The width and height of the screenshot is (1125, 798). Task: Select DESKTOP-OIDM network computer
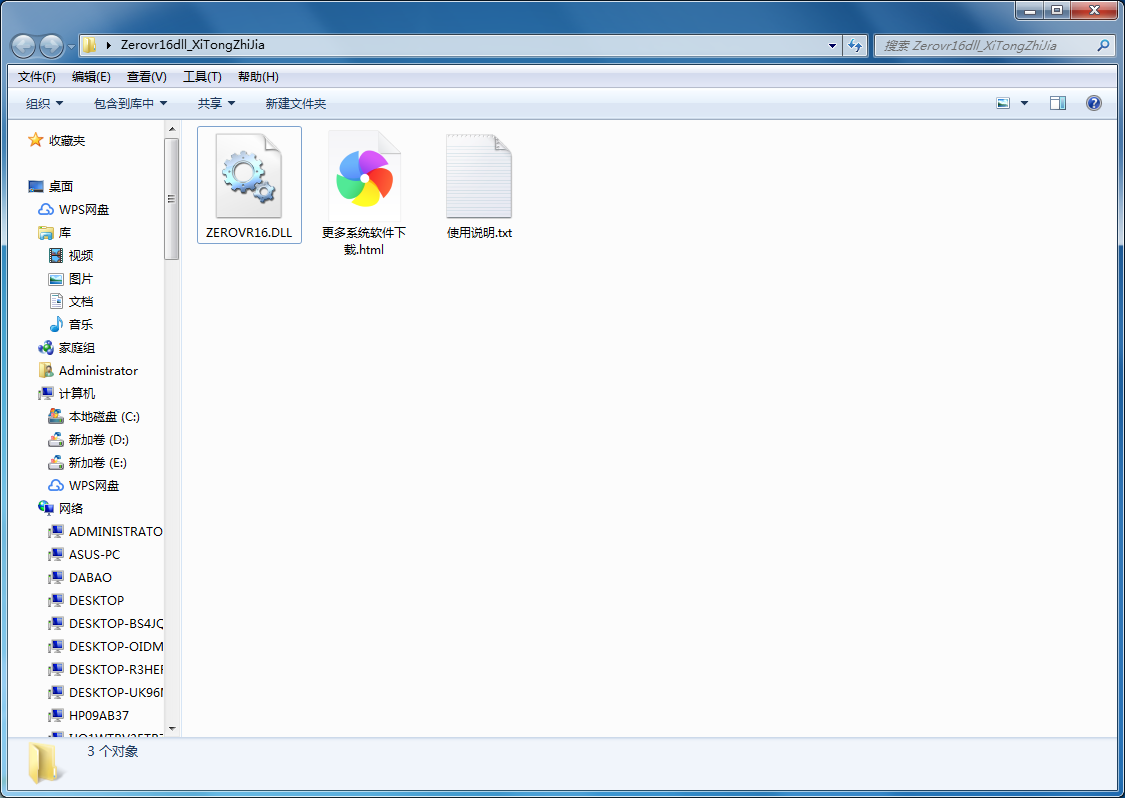coord(105,646)
